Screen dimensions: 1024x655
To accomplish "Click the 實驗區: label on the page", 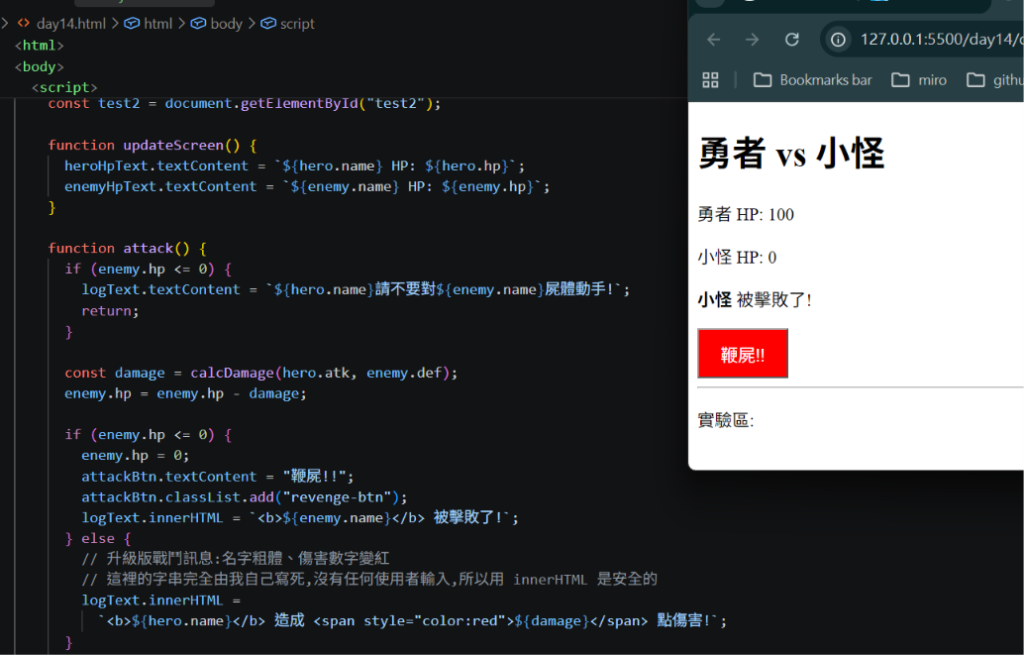I will click(726, 420).
